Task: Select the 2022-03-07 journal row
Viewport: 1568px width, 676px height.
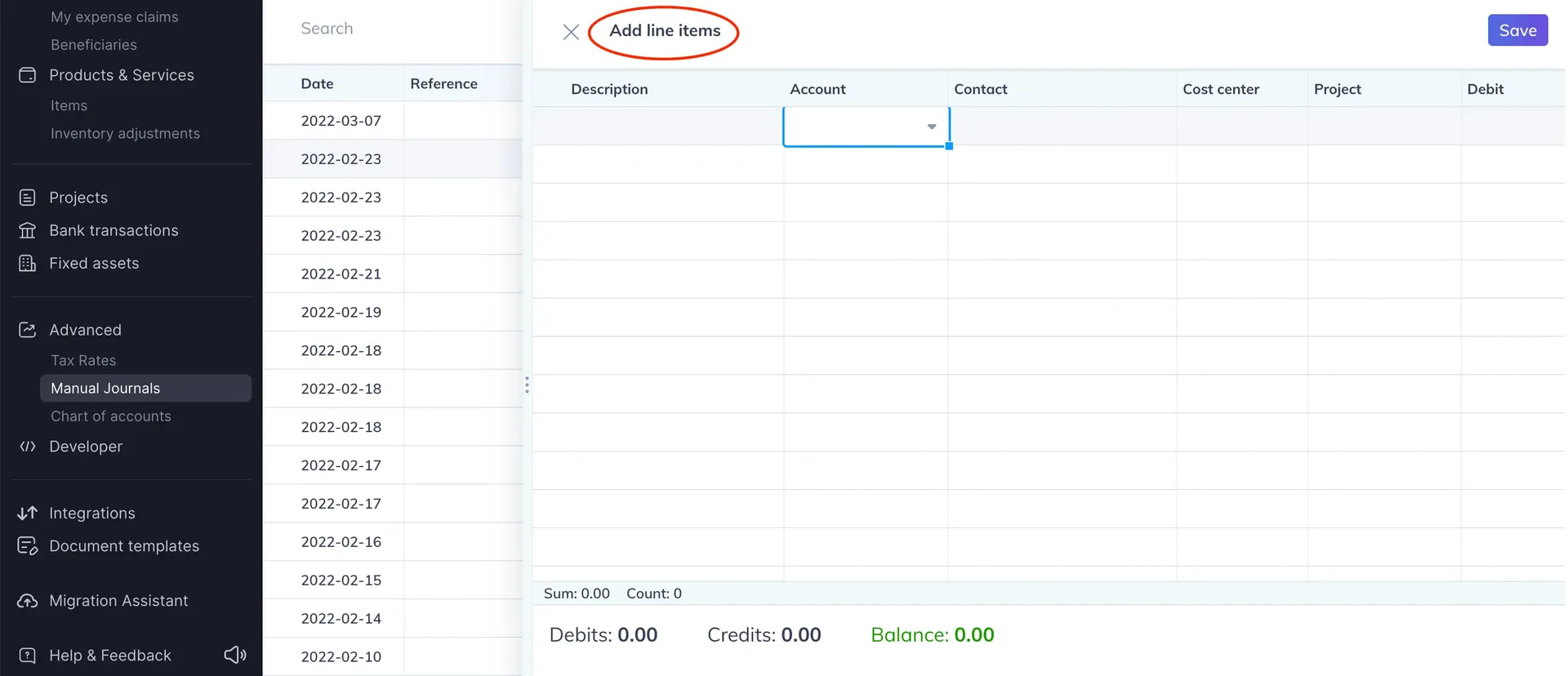Action: [341, 121]
